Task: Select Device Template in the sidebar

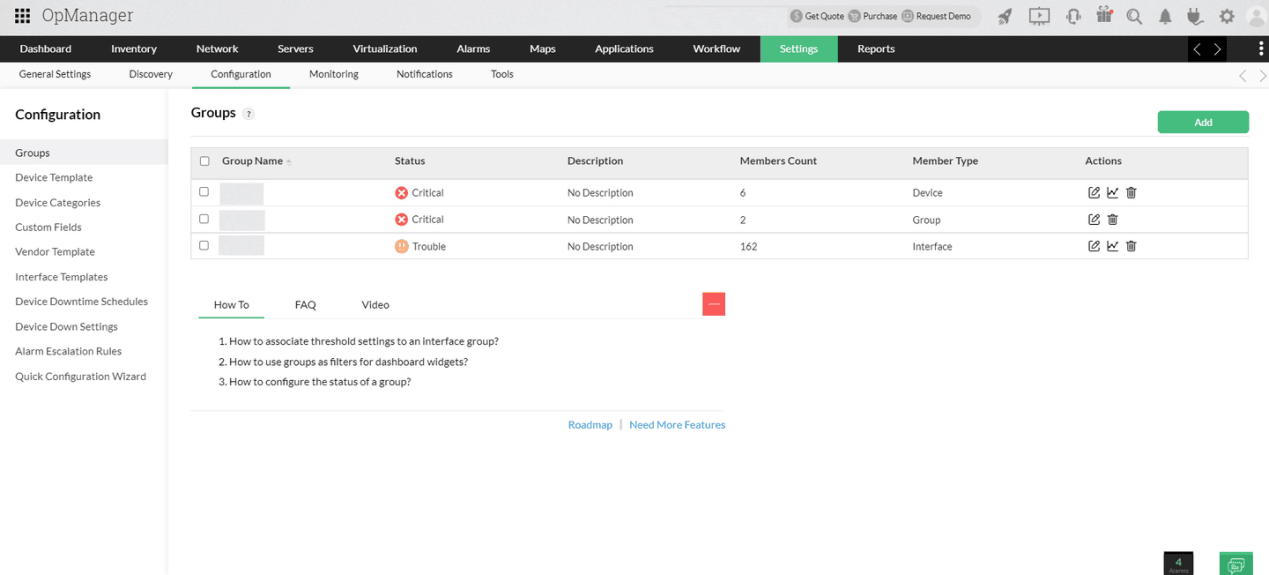Action: click(54, 178)
